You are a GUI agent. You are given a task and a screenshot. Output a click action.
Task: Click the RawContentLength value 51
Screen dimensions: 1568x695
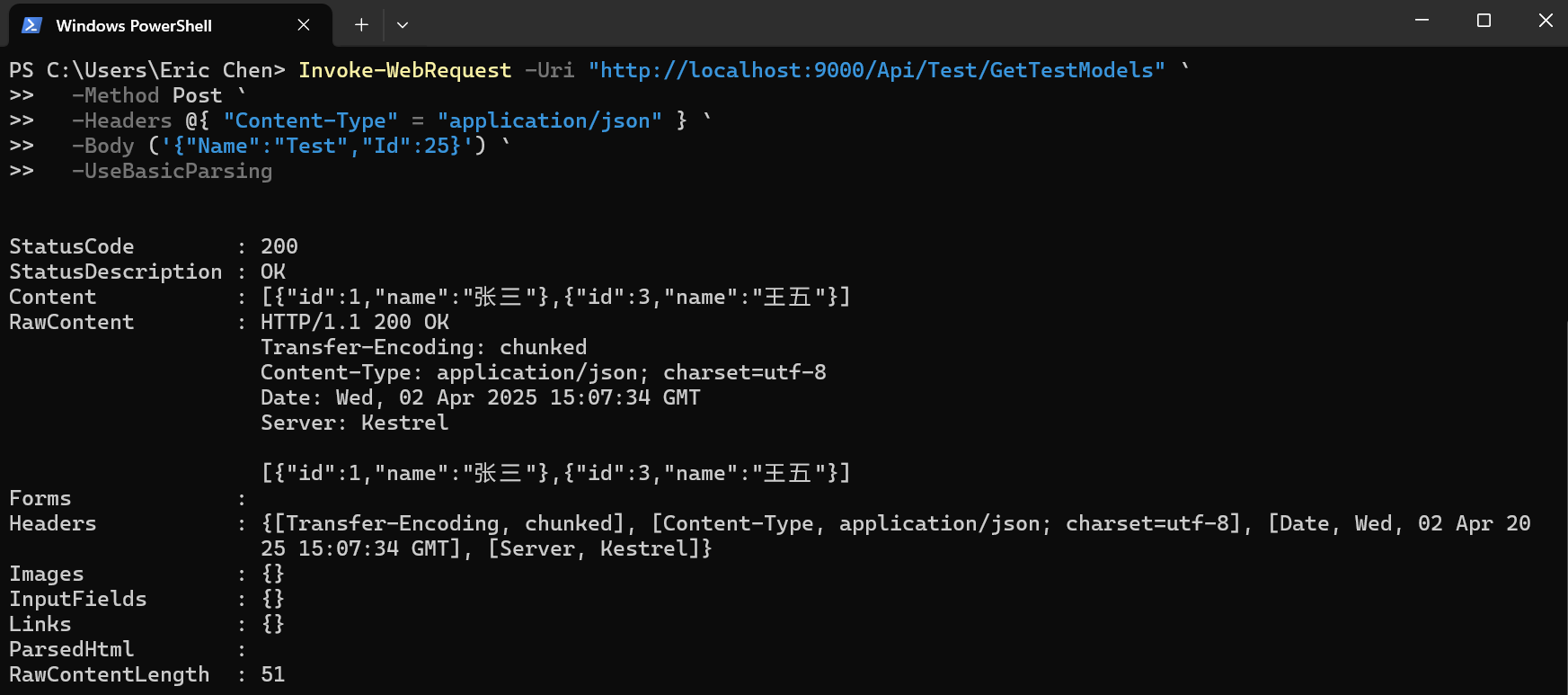tap(273, 674)
